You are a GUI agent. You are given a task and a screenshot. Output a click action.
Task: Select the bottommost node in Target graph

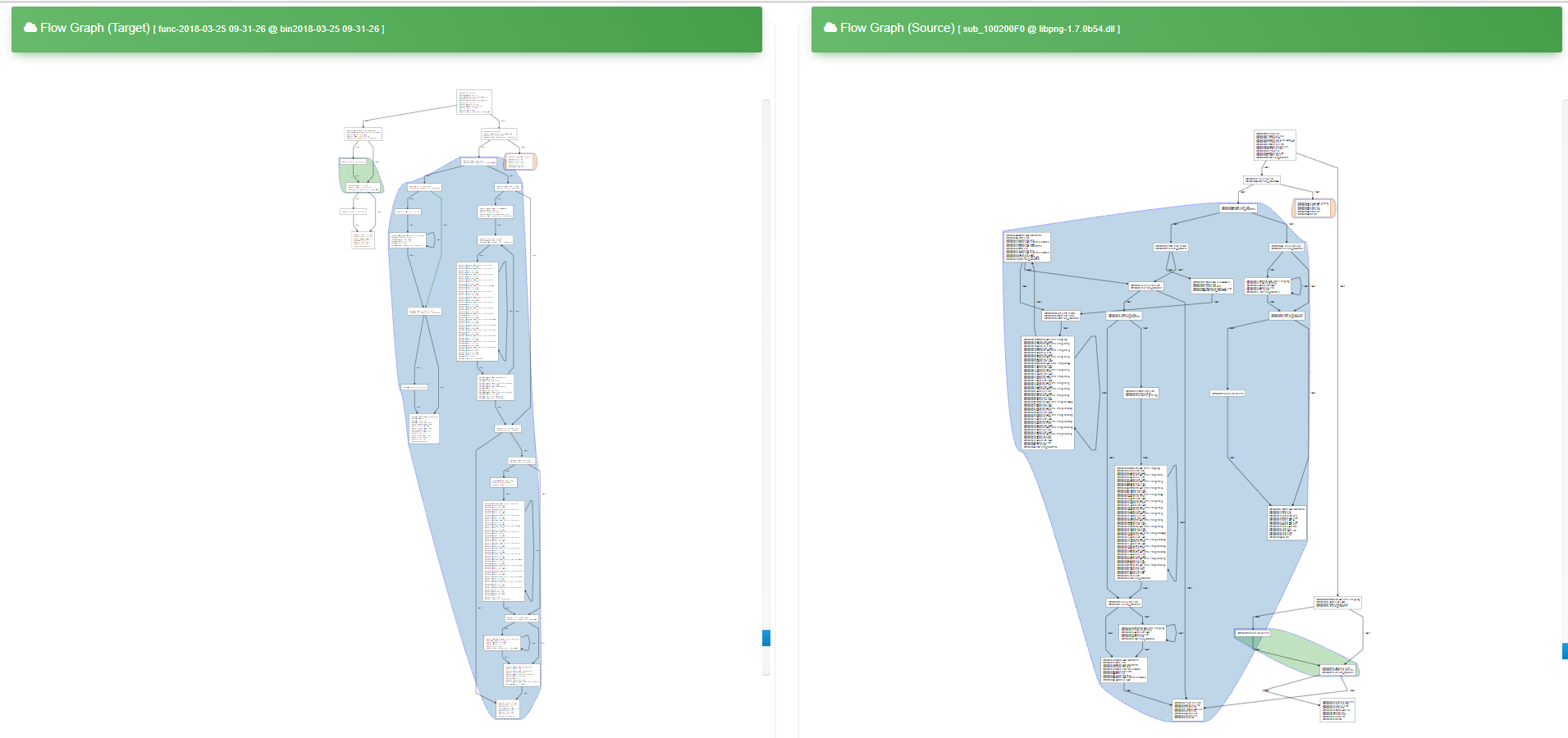(508, 709)
